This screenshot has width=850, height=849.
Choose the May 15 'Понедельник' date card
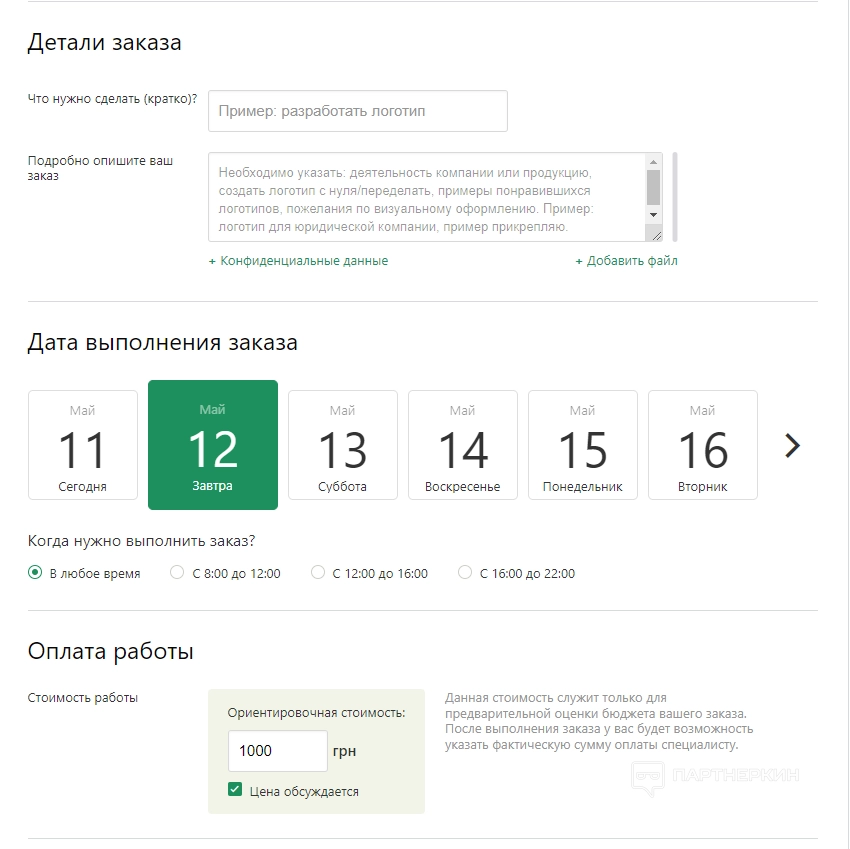click(x=583, y=445)
